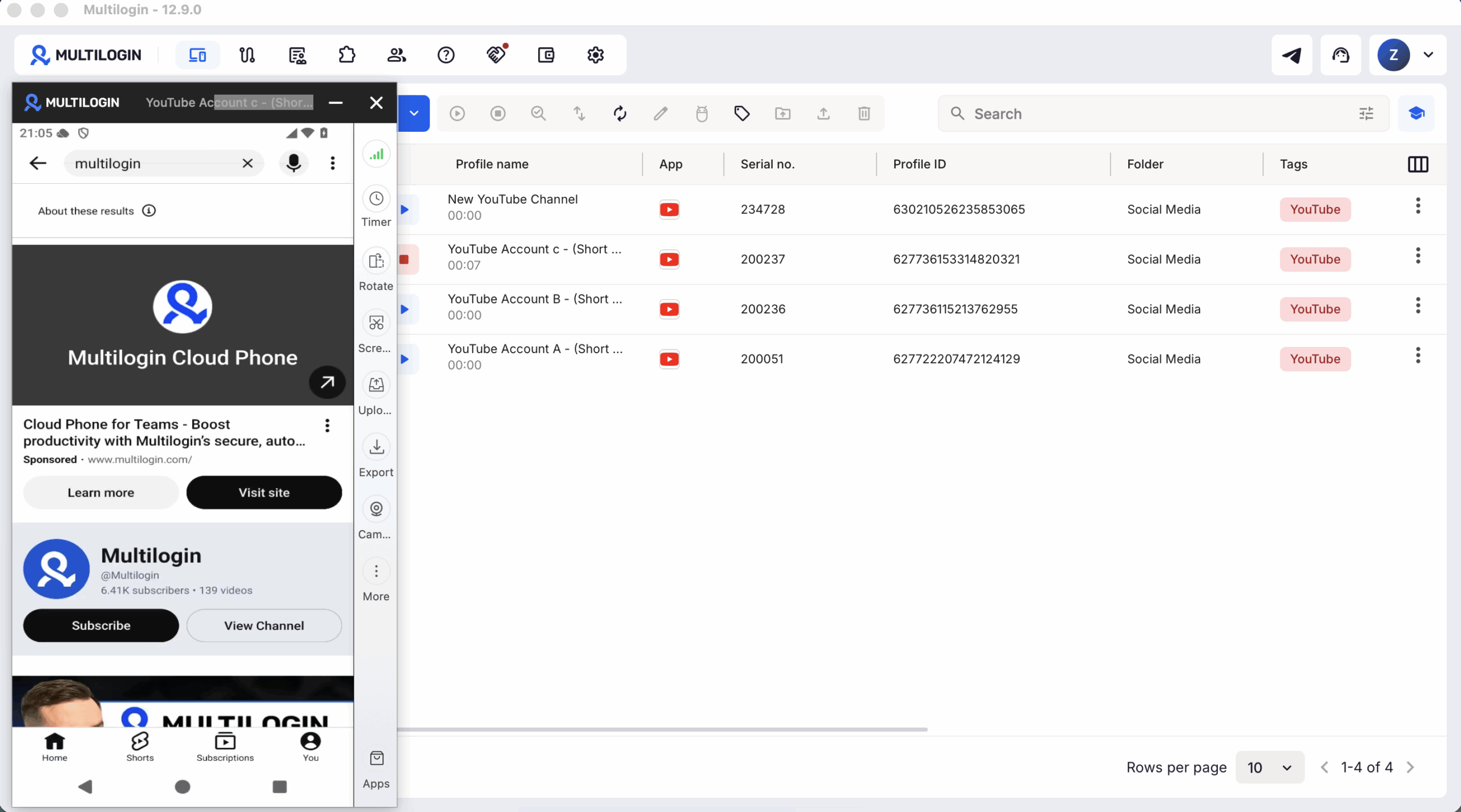Open the column layout chooser icon
The width and height of the screenshot is (1461, 812).
(x=1418, y=164)
